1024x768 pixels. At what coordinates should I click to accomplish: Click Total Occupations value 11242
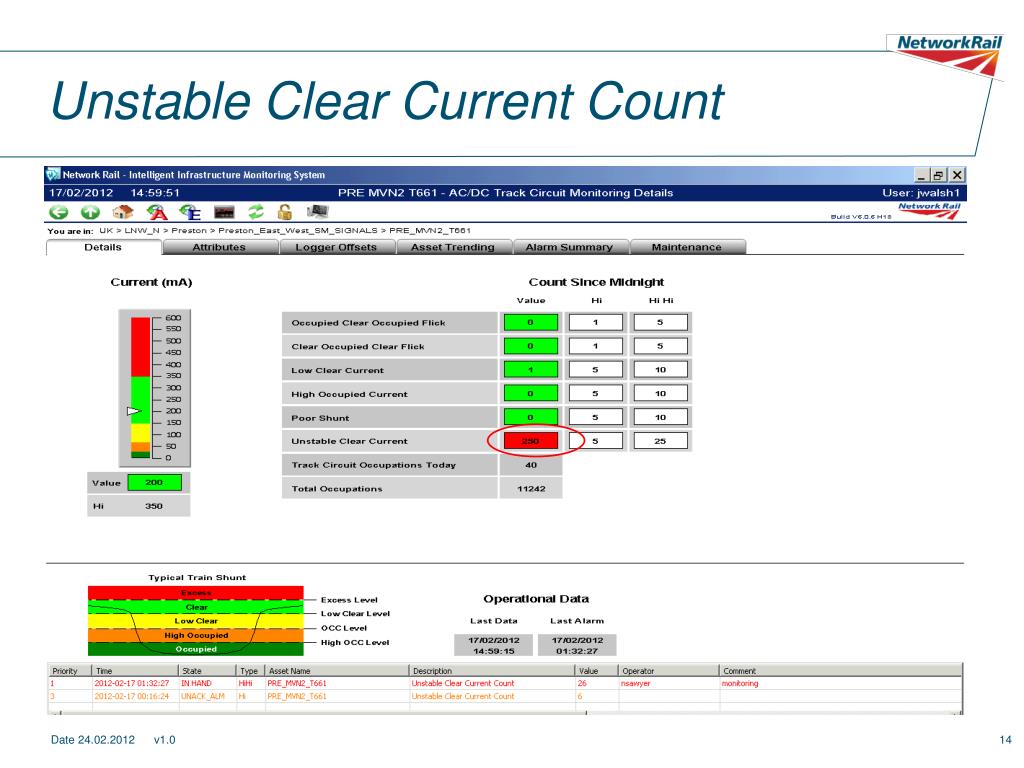click(x=531, y=488)
